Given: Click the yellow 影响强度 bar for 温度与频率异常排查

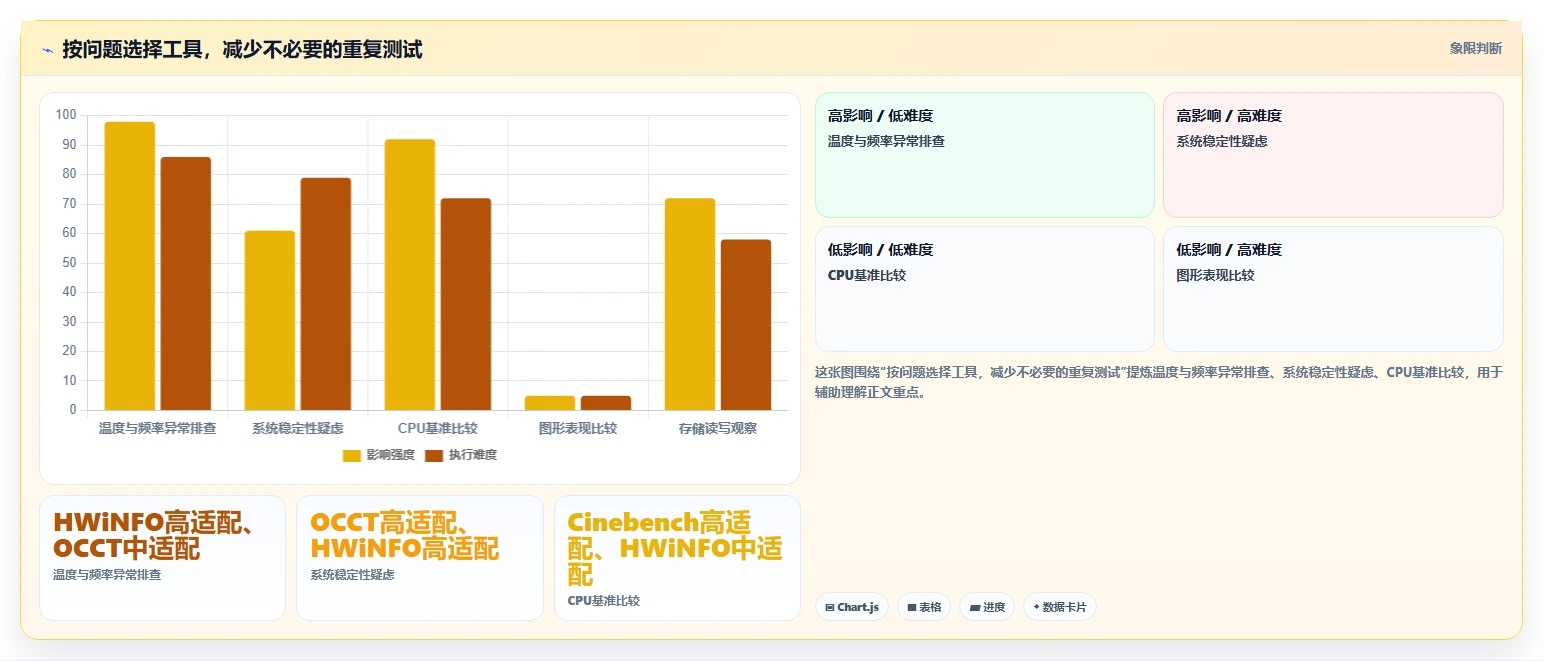Looking at the screenshot, I should coord(130,266).
